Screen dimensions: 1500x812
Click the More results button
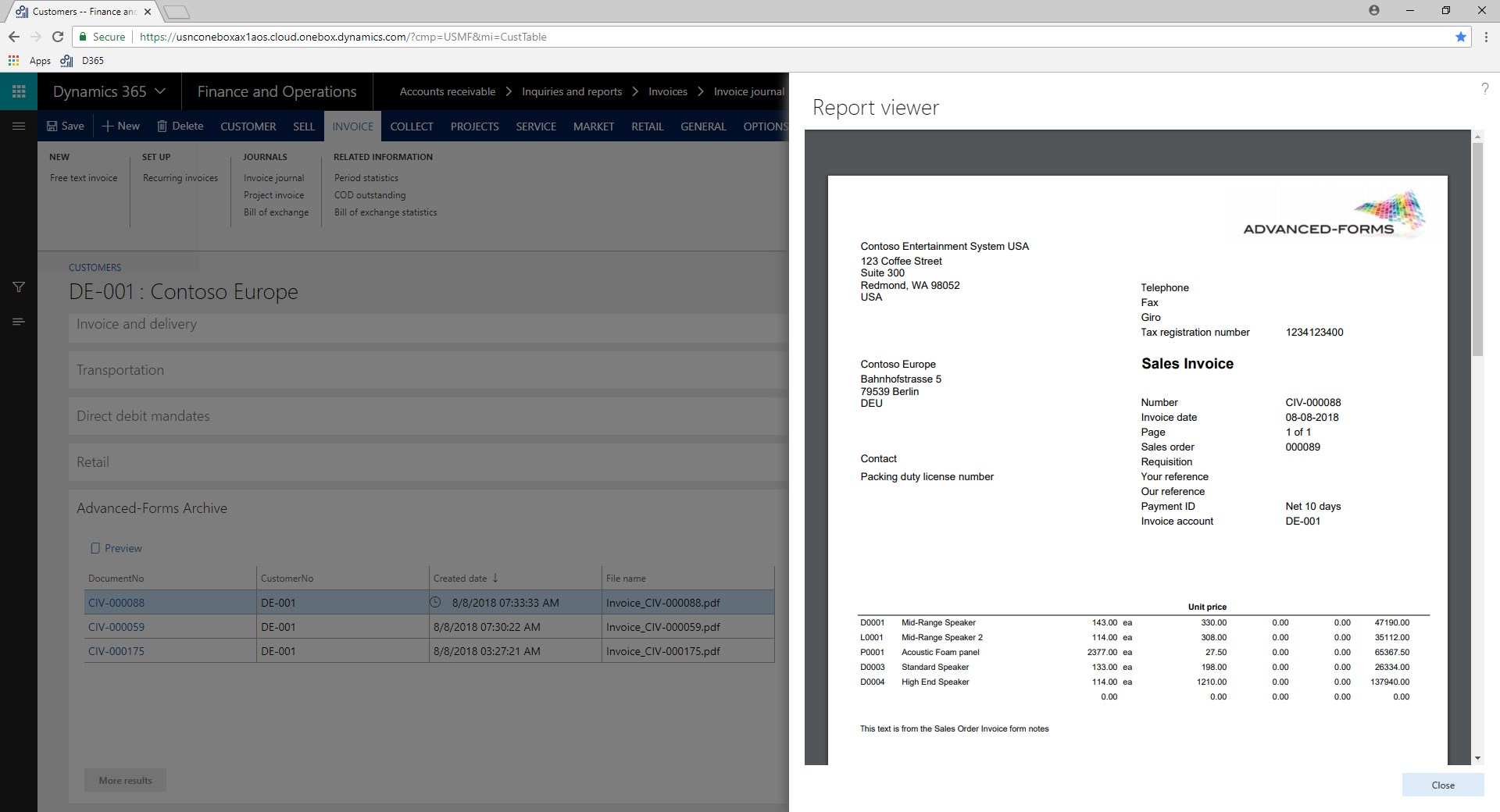(x=125, y=780)
